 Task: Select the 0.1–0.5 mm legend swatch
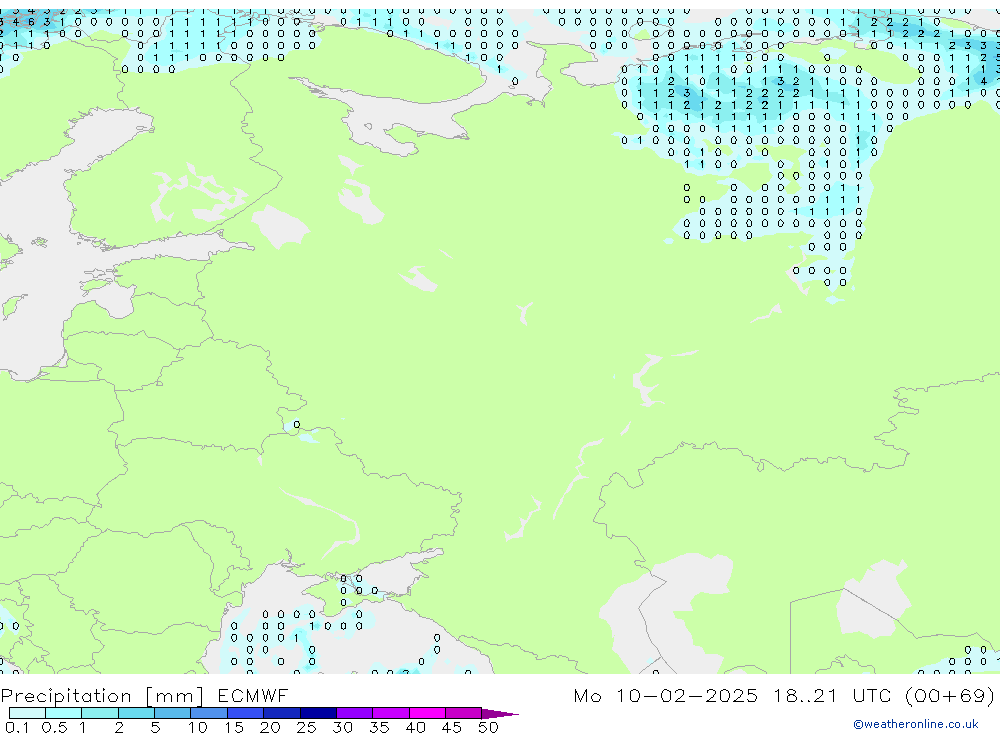coord(27,713)
